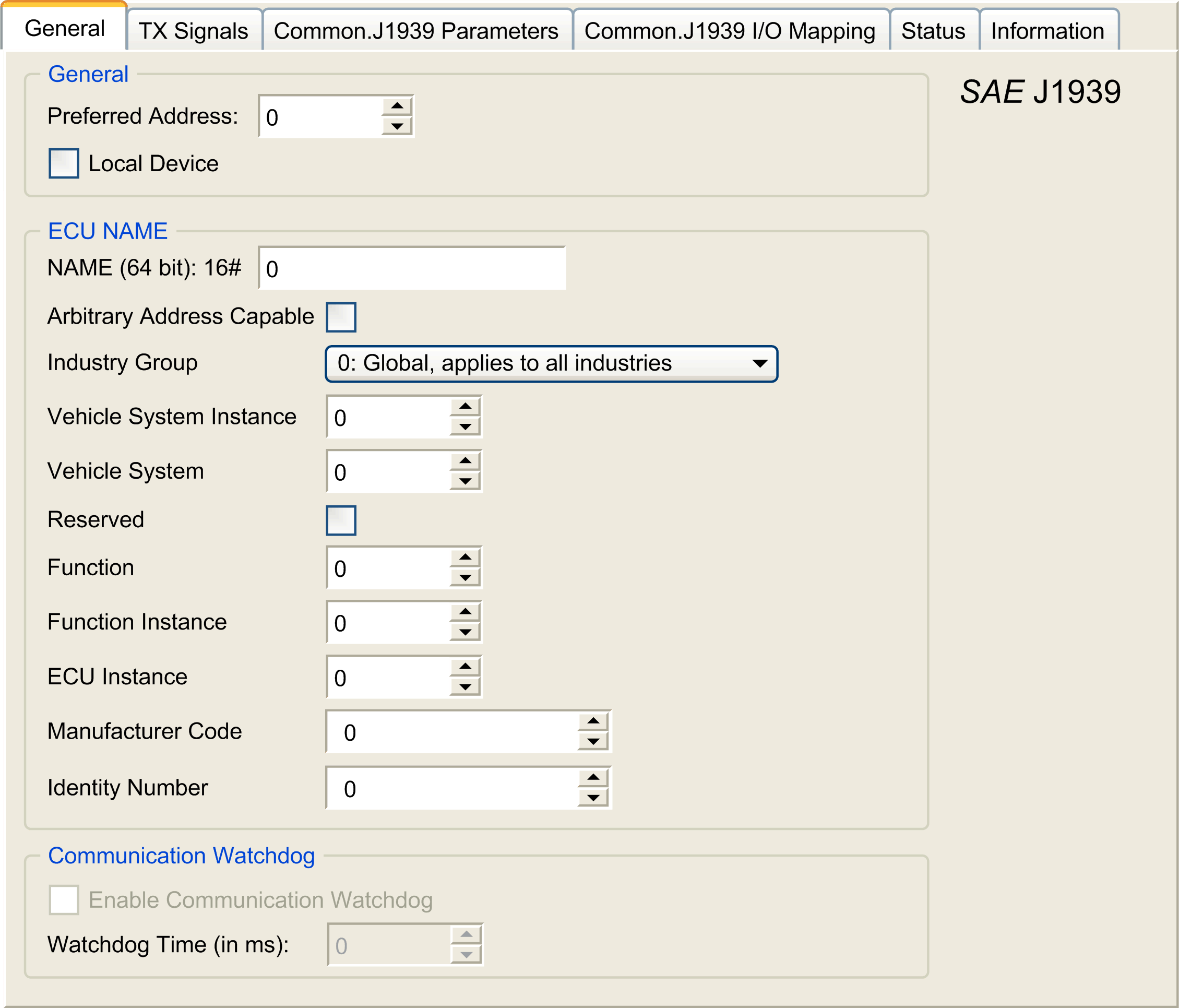The width and height of the screenshot is (1179, 1008).
Task: Switch to the TX Signals tab
Action: coord(194,31)
